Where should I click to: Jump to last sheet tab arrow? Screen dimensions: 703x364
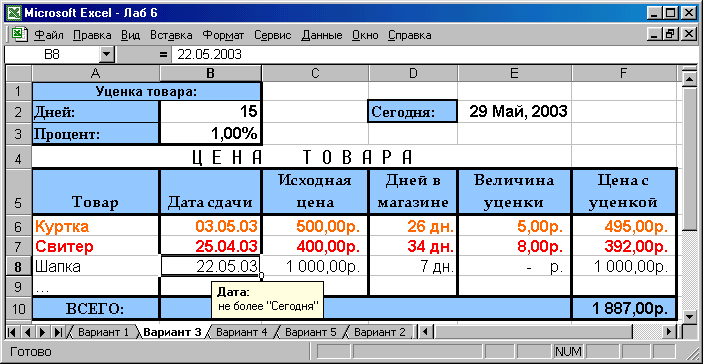[58, 333]
